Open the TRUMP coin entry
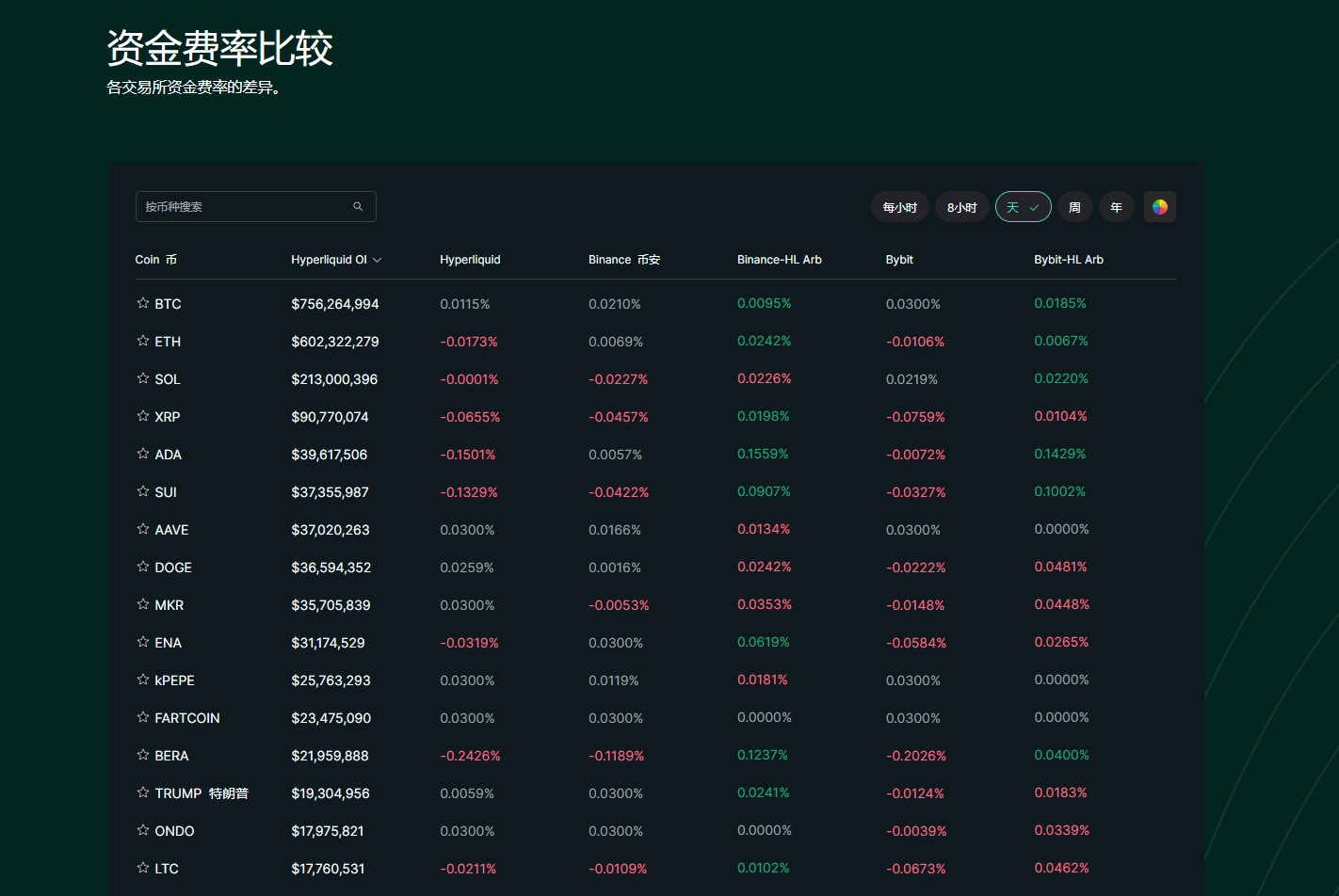 pos(178,793)
